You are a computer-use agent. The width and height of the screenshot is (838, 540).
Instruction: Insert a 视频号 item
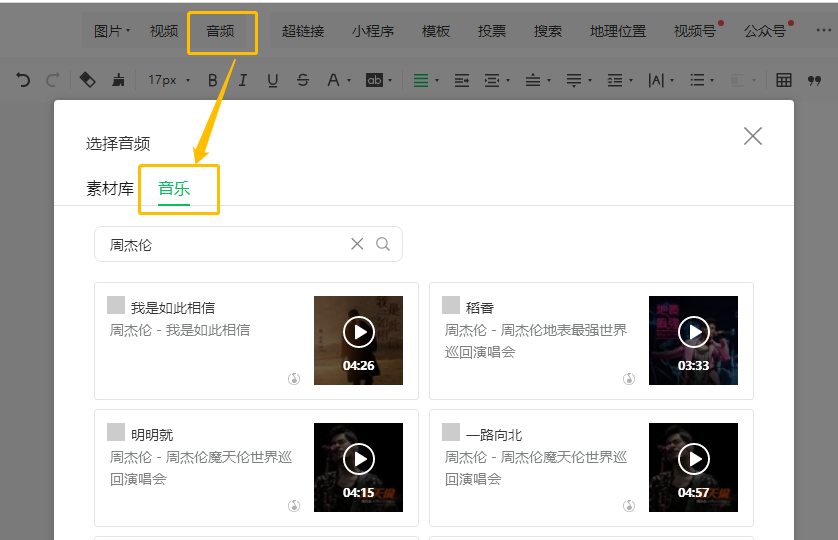[x=695, y=31]
